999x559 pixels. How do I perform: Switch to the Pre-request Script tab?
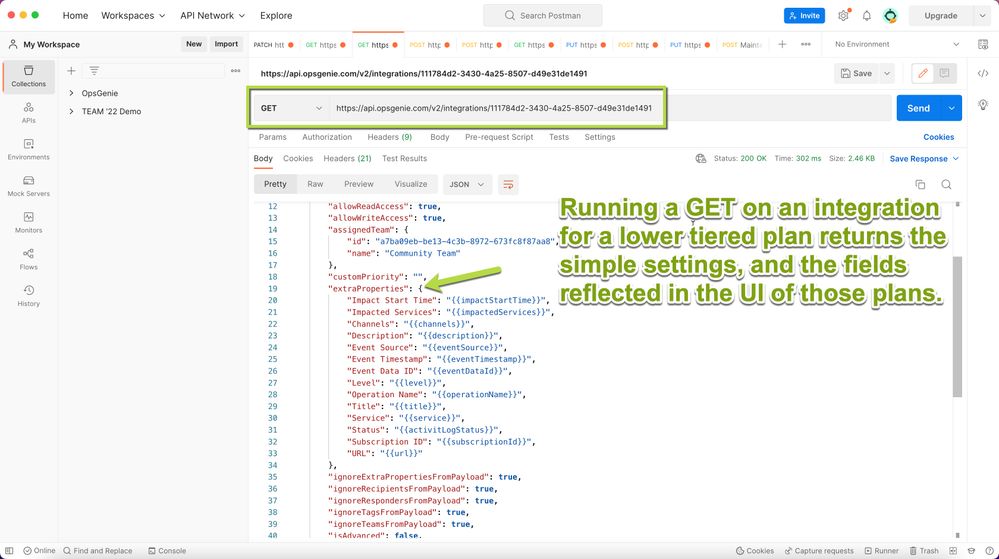coord(499,137)
